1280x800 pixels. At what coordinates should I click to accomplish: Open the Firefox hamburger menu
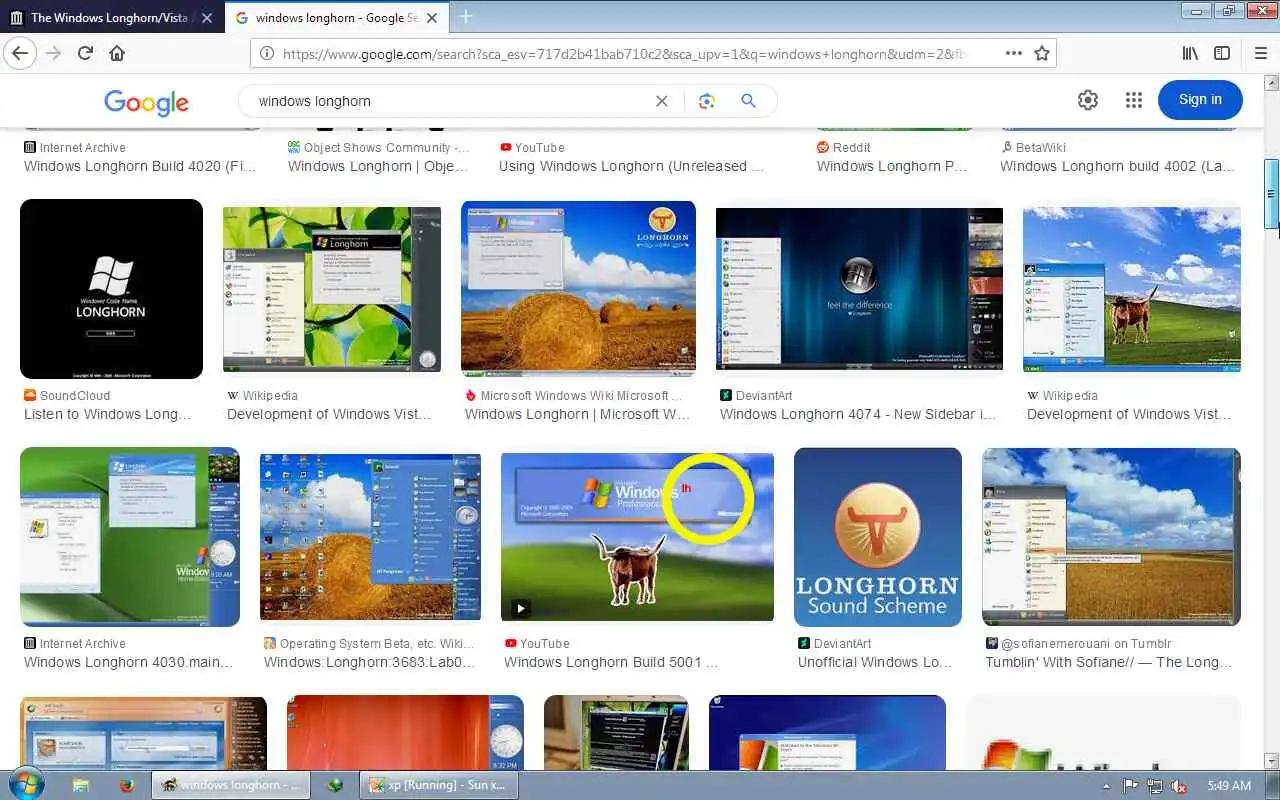[x=1261, y=54]
